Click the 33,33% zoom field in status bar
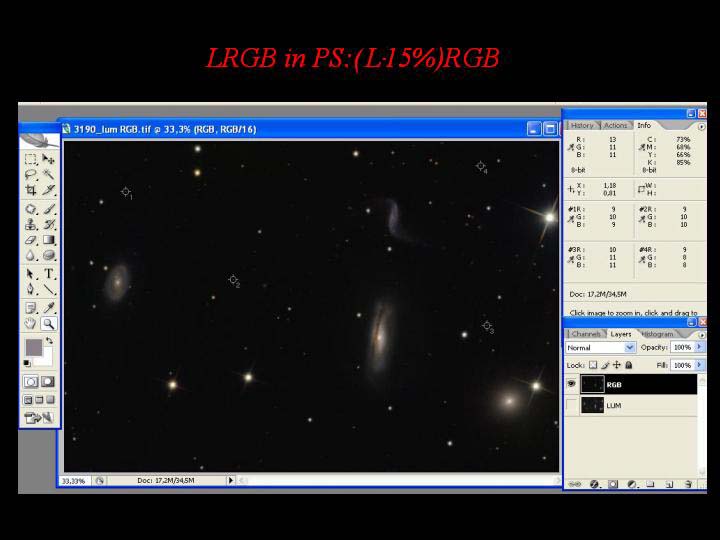This screenshot has width=720, height=540. click(73, 481)
